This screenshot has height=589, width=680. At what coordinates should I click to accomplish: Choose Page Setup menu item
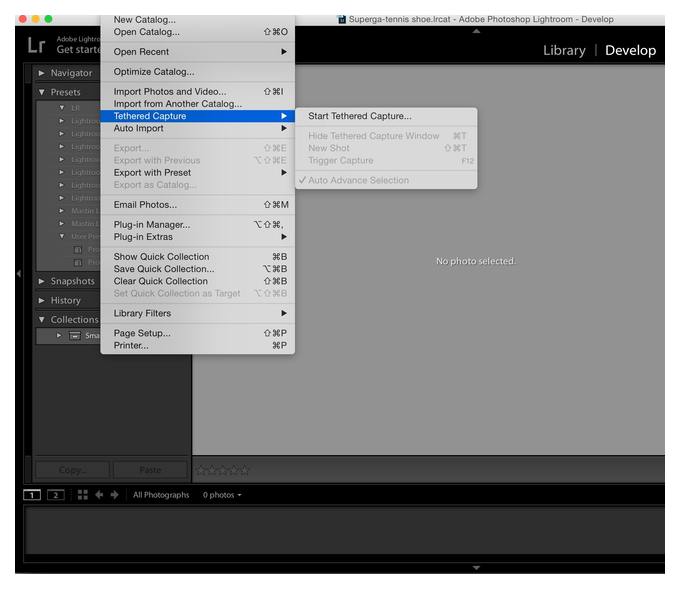[x=198, y=333]
